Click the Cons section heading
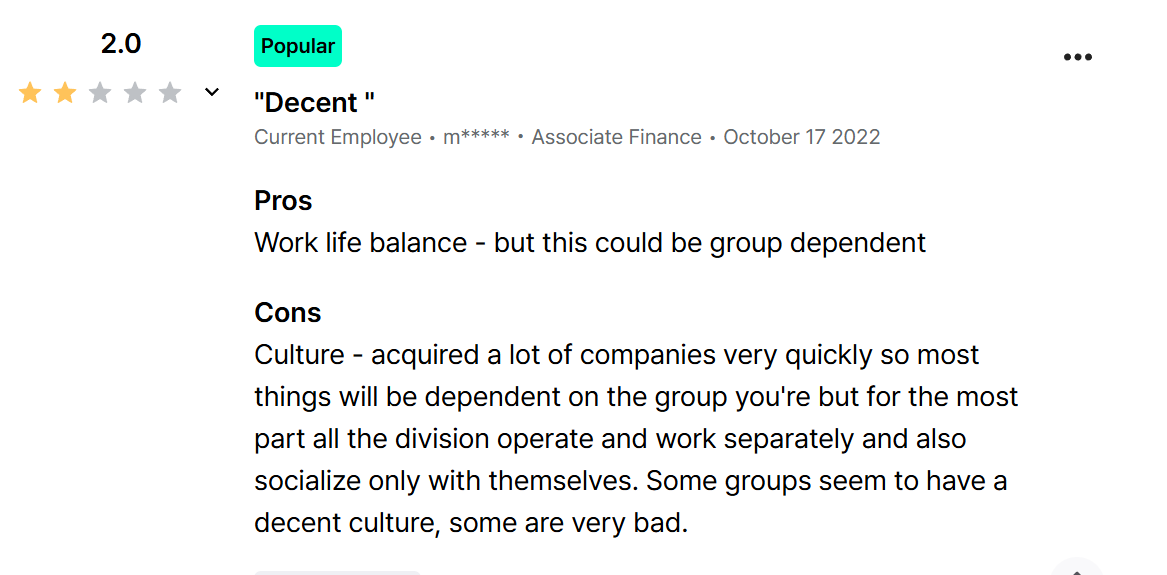This screenshot has width=1167, height=575. click(x=287, y=312)
